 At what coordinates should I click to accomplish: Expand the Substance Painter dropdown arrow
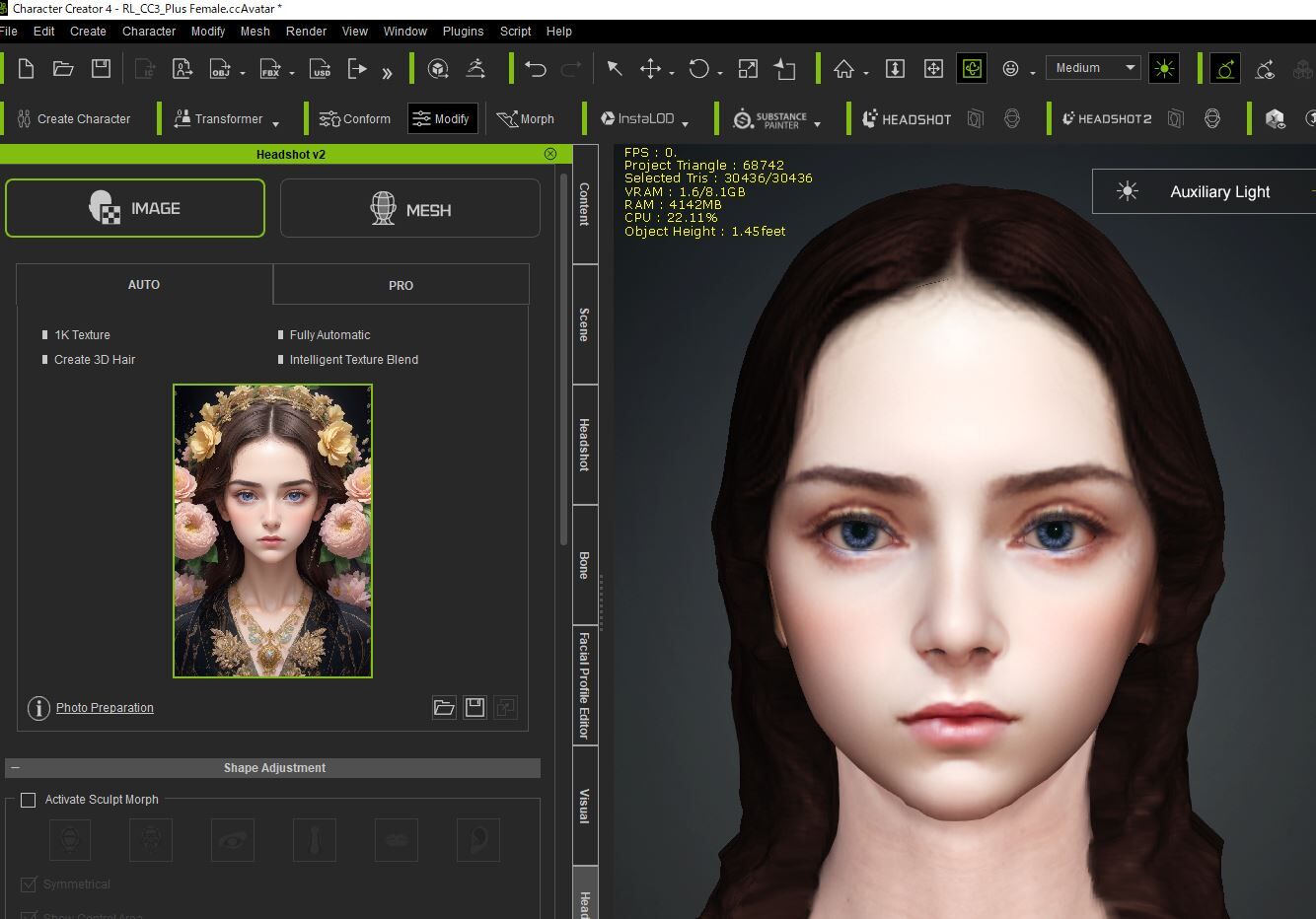coord(817,123)
